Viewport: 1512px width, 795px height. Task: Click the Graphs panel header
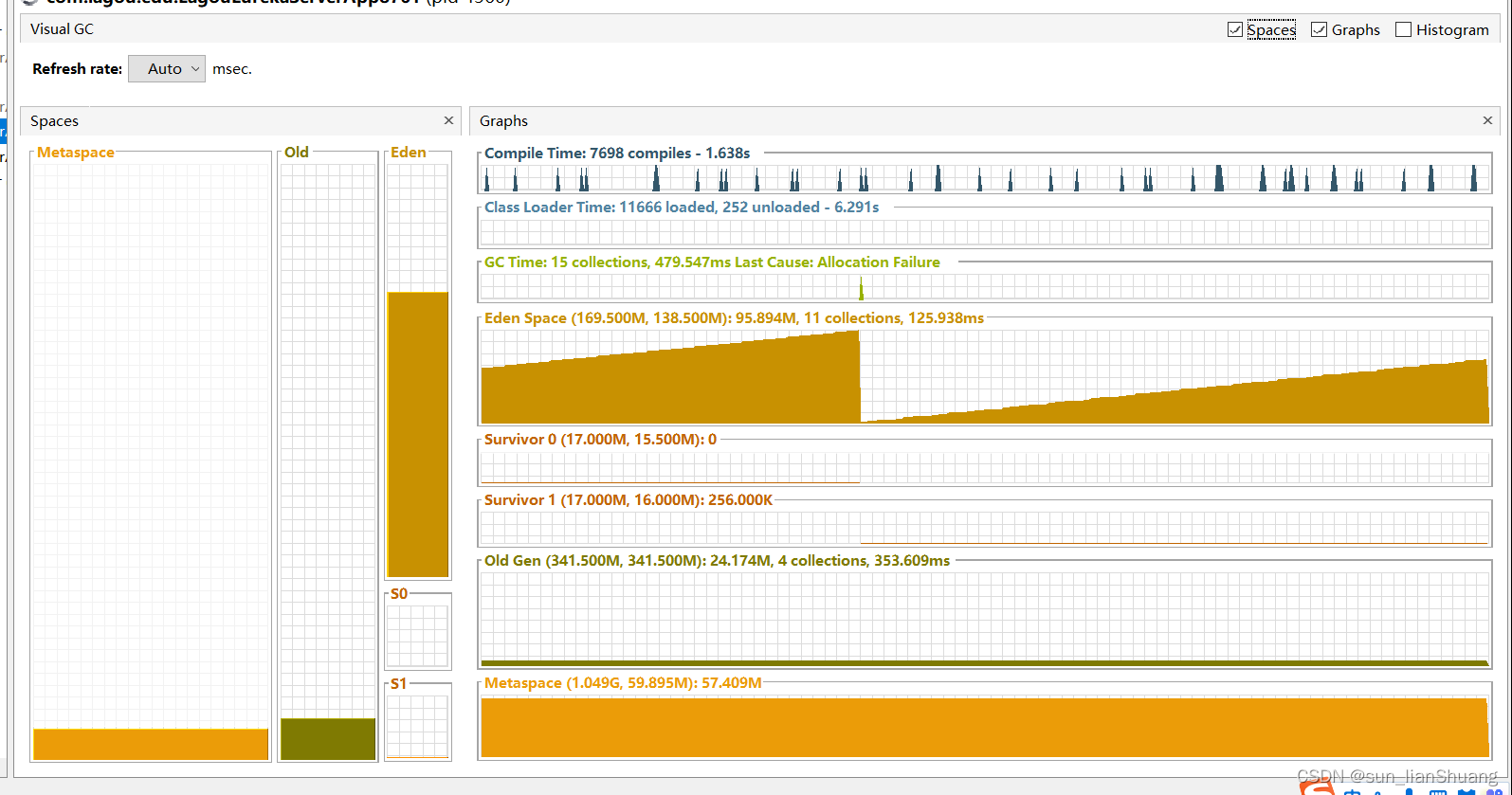(984, 120)
